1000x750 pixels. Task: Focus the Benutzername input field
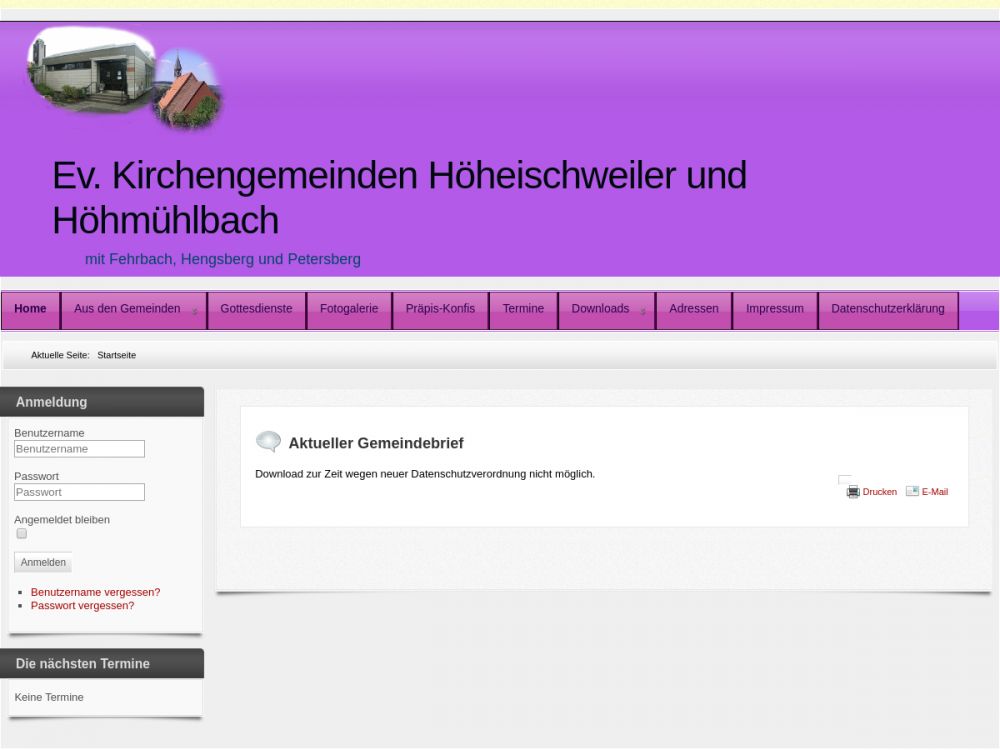click(x=79, y=449)
